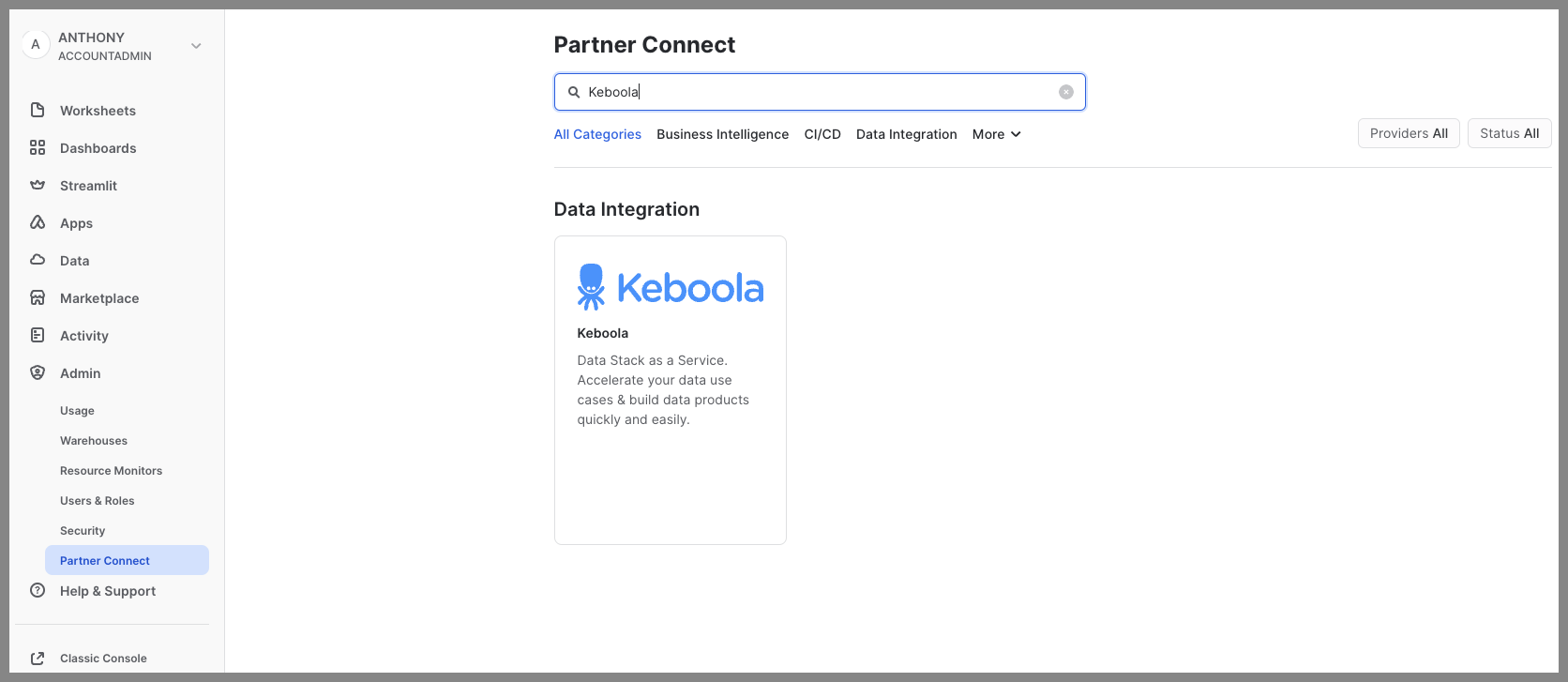This screenshot has width=1568, height=682.
Task: Click the Keboola card description text
Action: point(663,389)
